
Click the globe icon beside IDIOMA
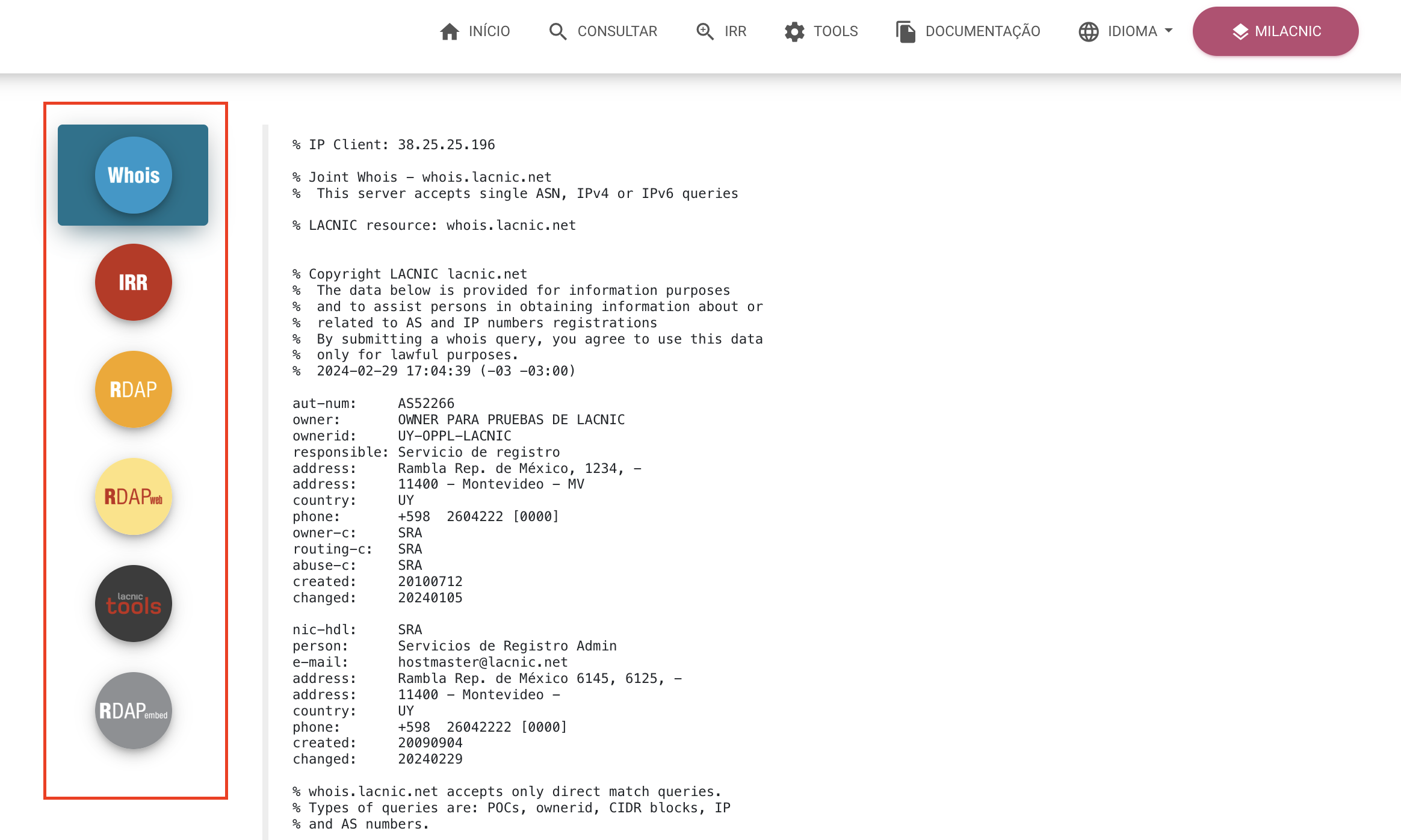point(1088,31)
